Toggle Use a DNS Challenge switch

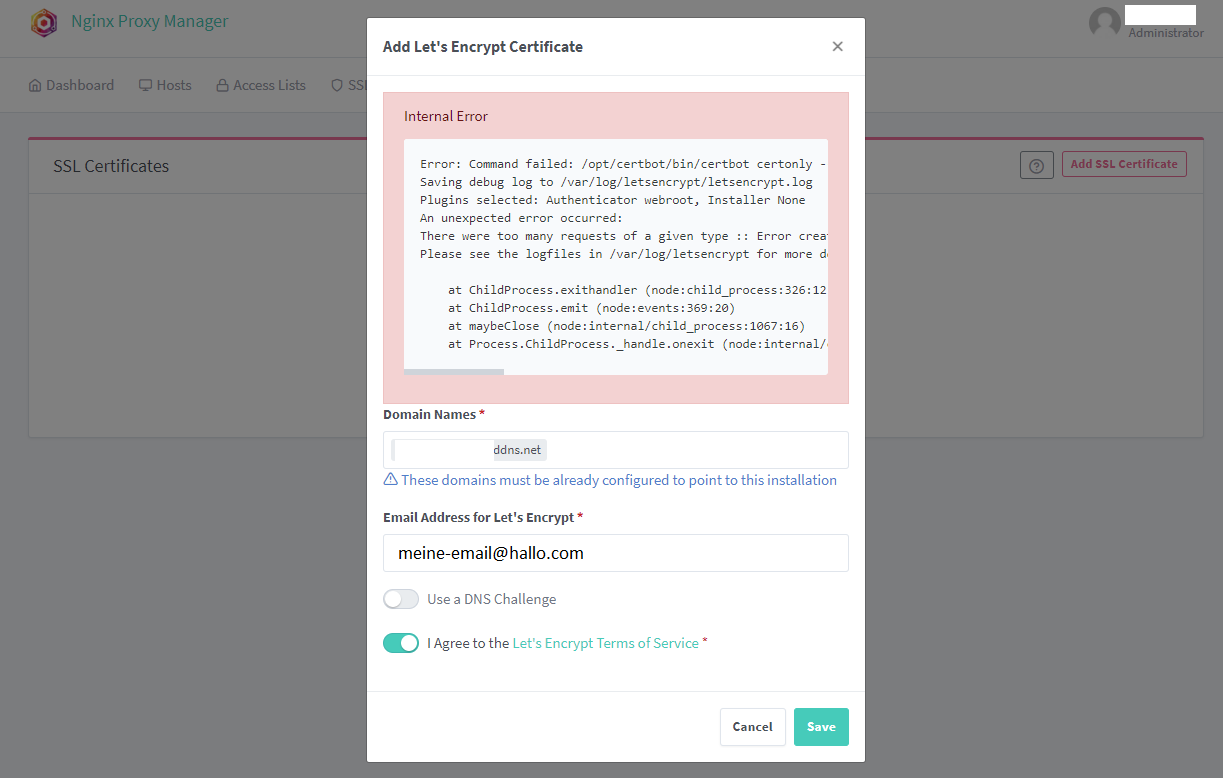[x=401, y=599]
